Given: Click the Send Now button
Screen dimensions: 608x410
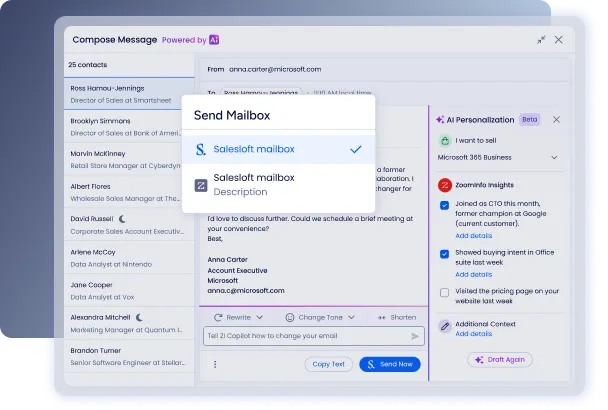Looking at the screenshot, I should (390, 364).
